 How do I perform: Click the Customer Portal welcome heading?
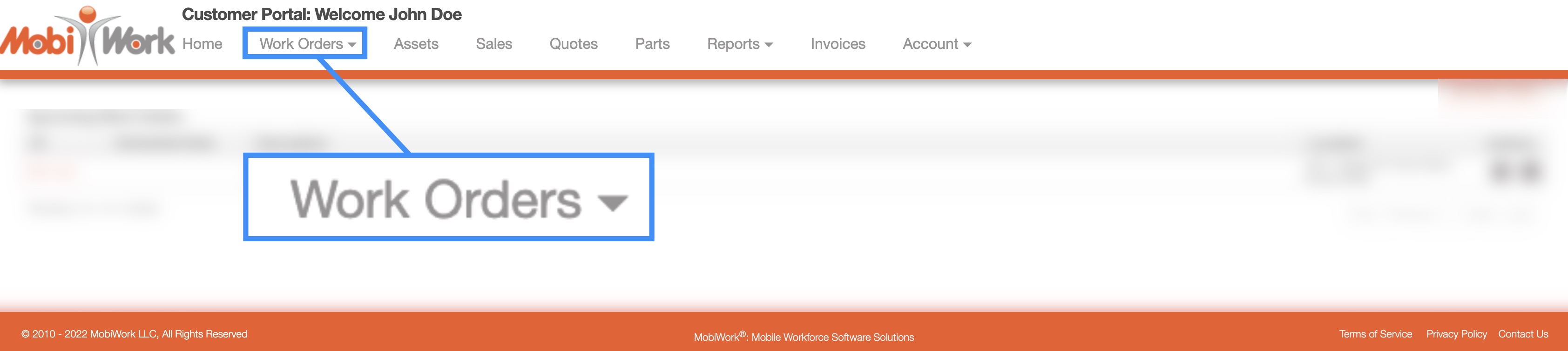tap(321, 14)
